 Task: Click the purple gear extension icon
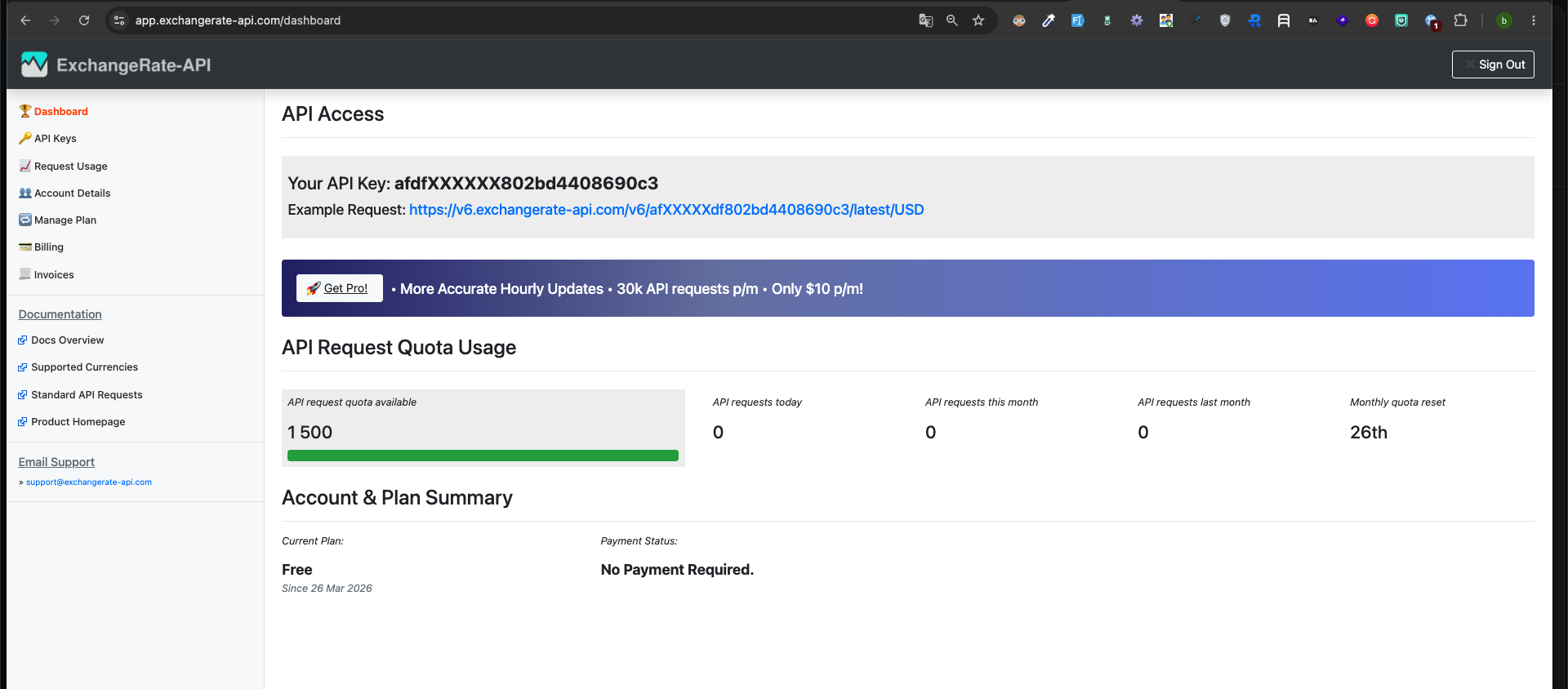pyautogui.click(x=1137, y=20)
